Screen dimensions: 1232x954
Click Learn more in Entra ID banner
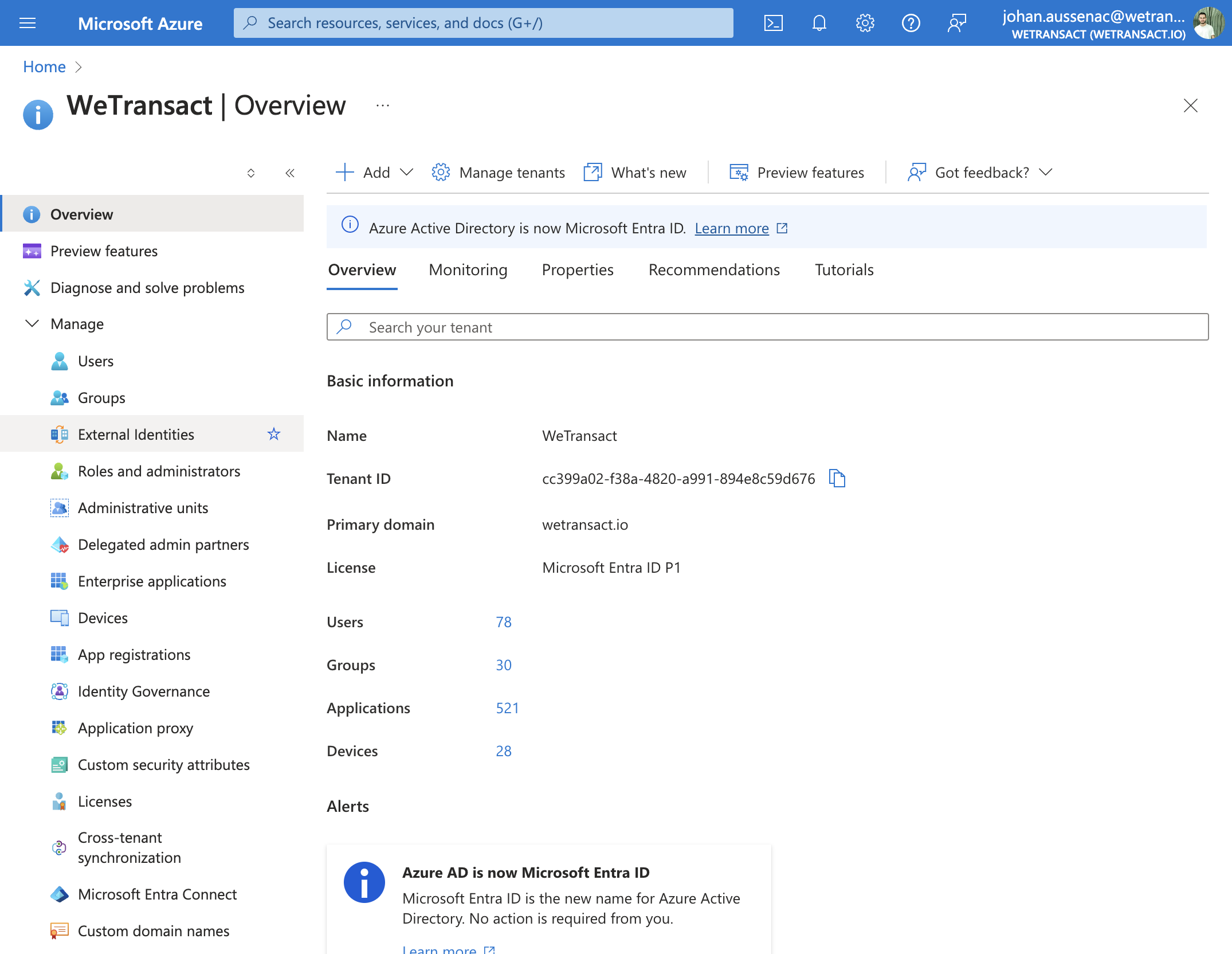click(x=732, y=228)
